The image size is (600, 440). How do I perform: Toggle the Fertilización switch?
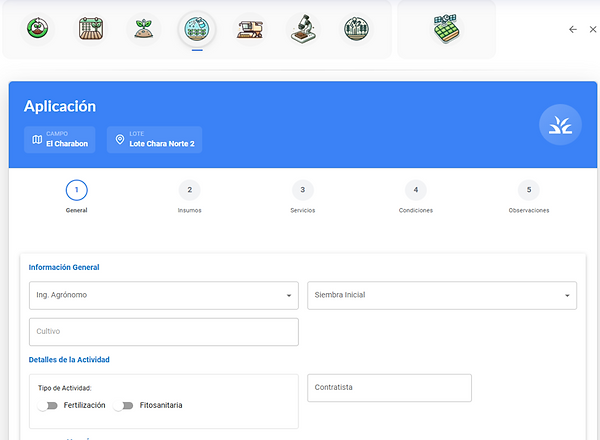tap(47, 406)
